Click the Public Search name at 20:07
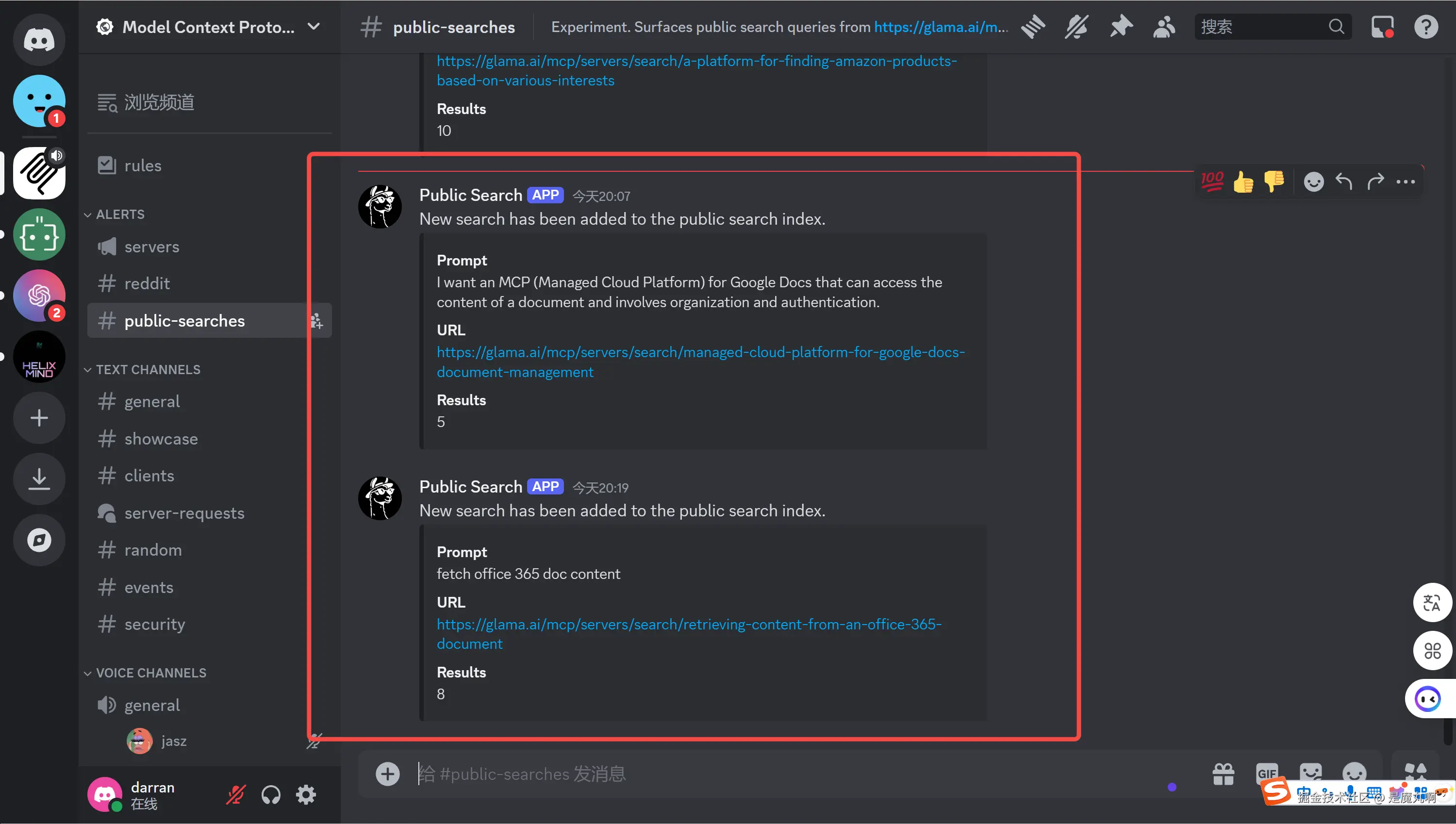This screenshot has width=1456, height=824. [x=470, y=195]
